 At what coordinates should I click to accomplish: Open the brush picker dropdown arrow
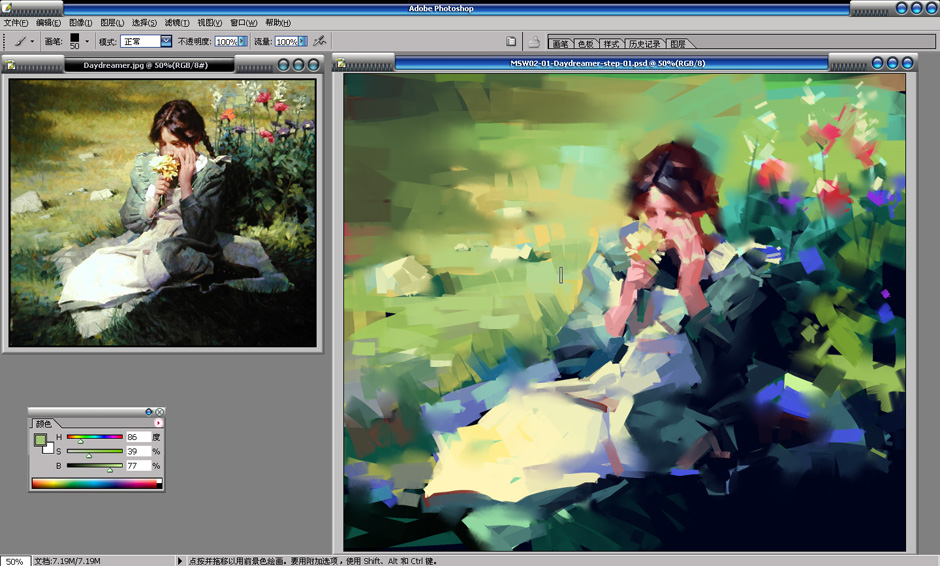point(87,41)
